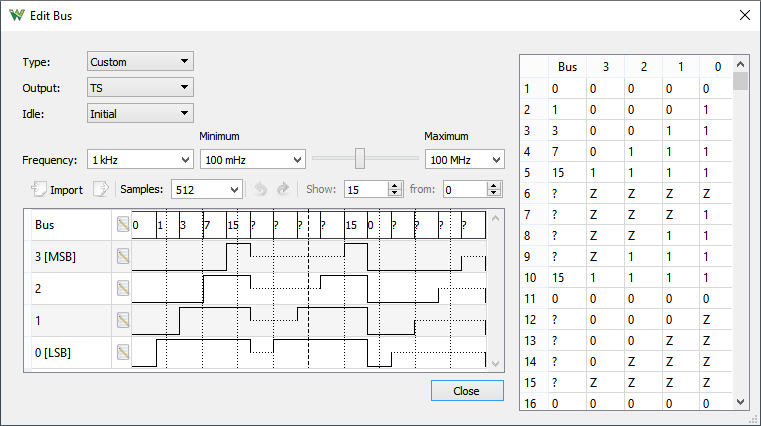The image size is (761, 426).
Task: Open the Type dropdown set to Custom
Action: coord(140,62)
